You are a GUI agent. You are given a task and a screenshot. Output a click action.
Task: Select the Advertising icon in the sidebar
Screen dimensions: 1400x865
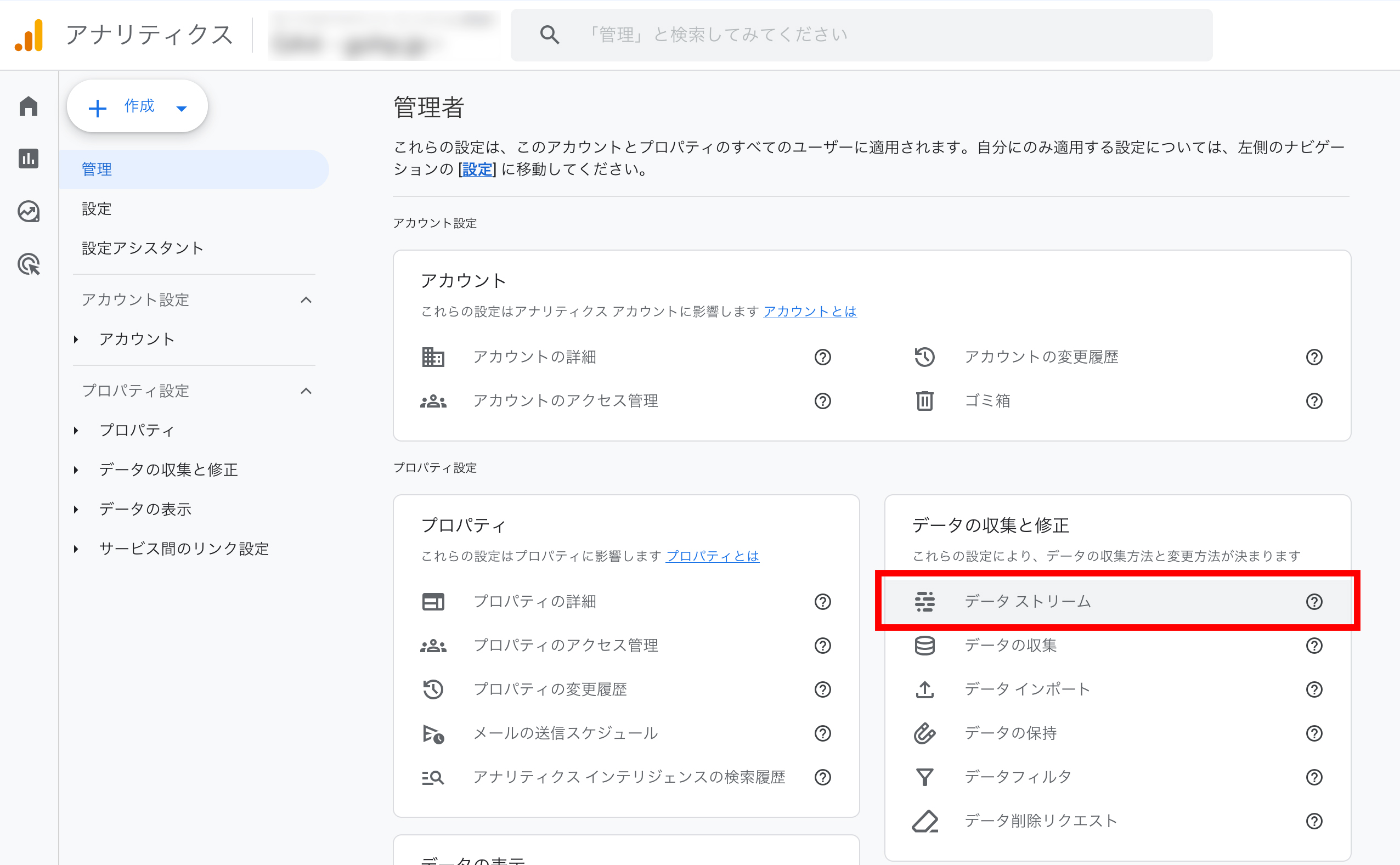tap(28, 264)
